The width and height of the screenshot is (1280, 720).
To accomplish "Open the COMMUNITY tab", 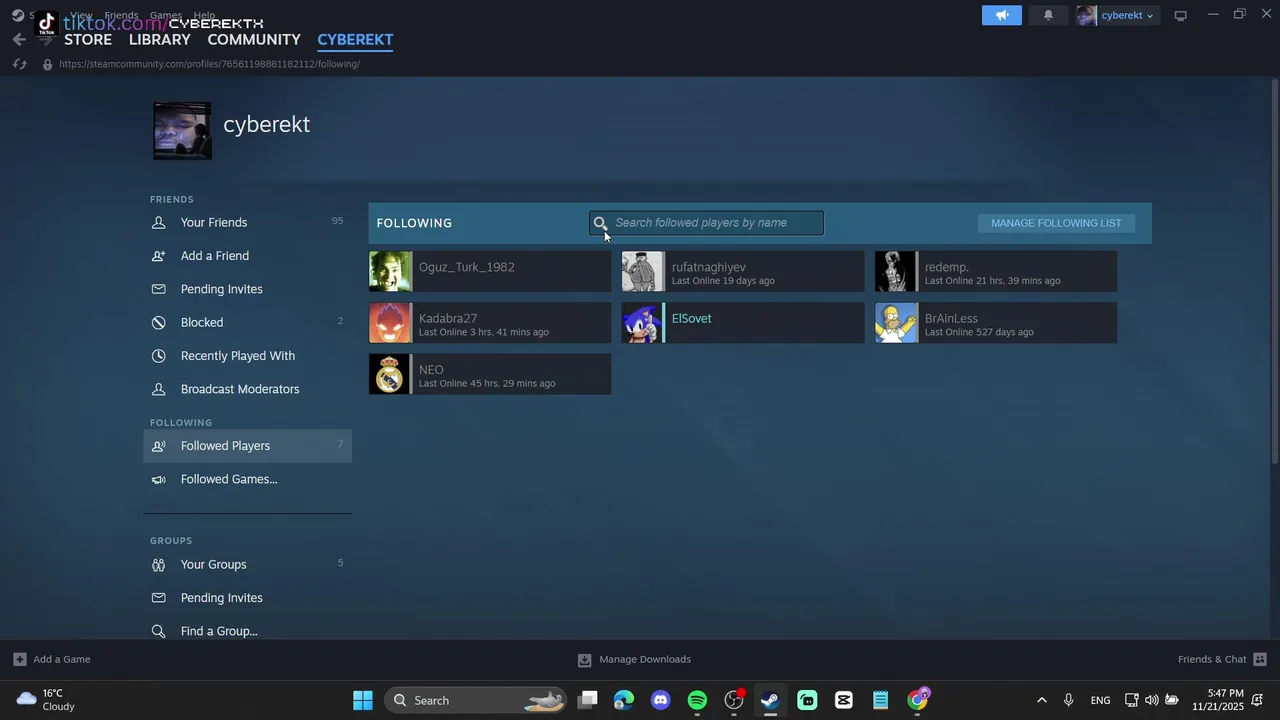I will [x=254, y=39].
